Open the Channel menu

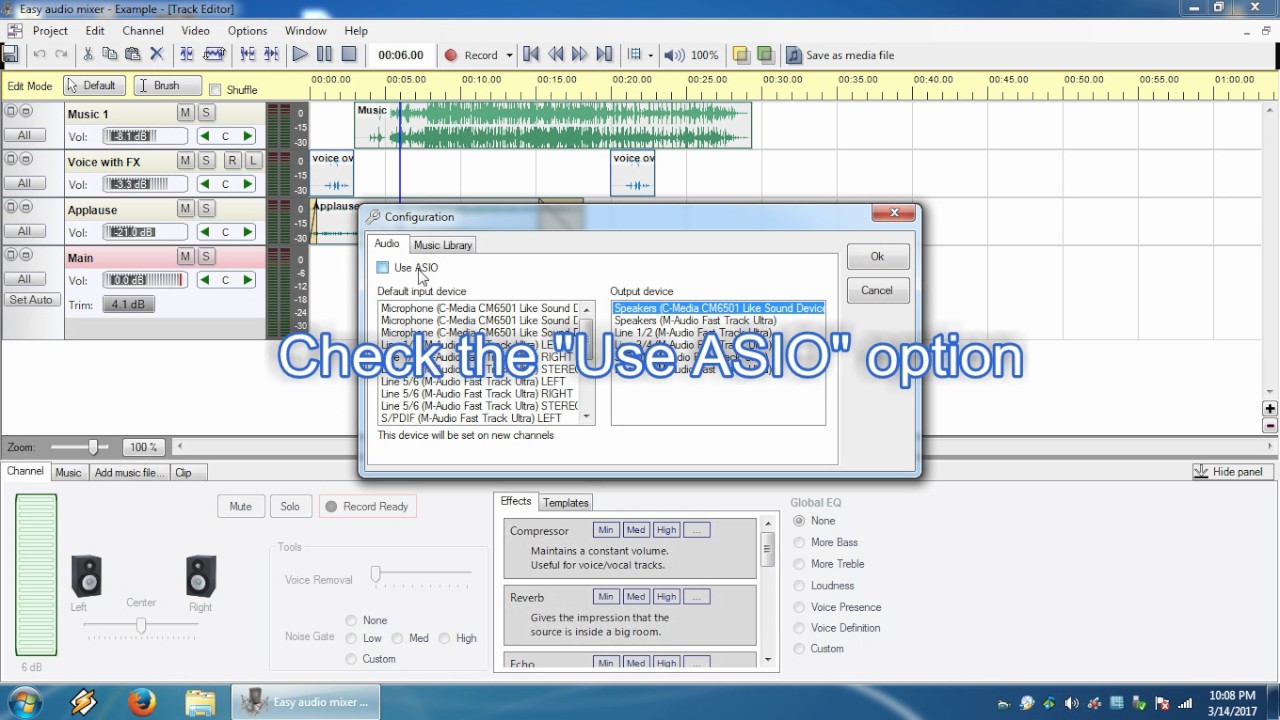[x=143, y=31]
